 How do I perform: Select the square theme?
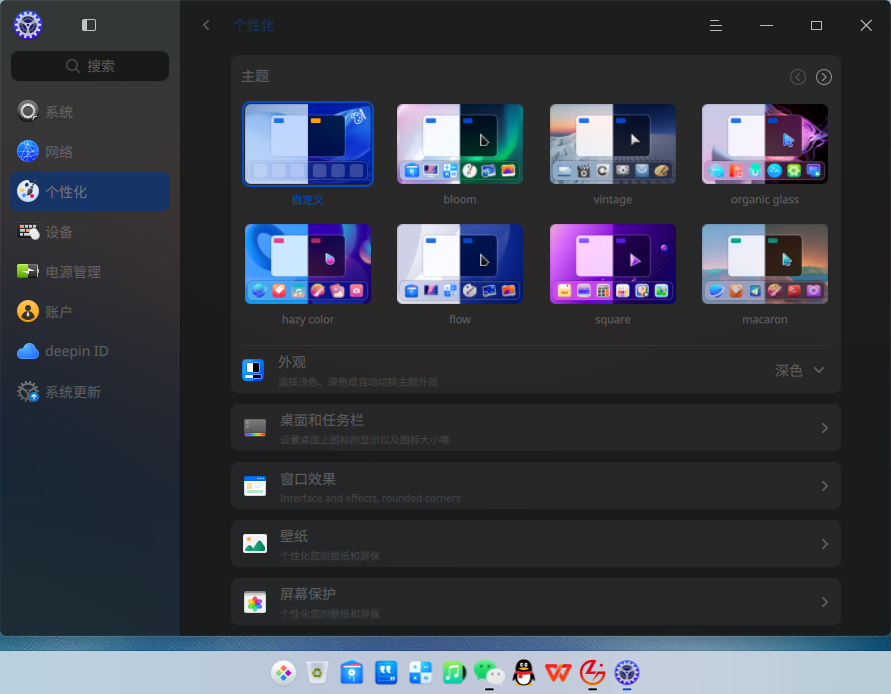click(613, 264)
